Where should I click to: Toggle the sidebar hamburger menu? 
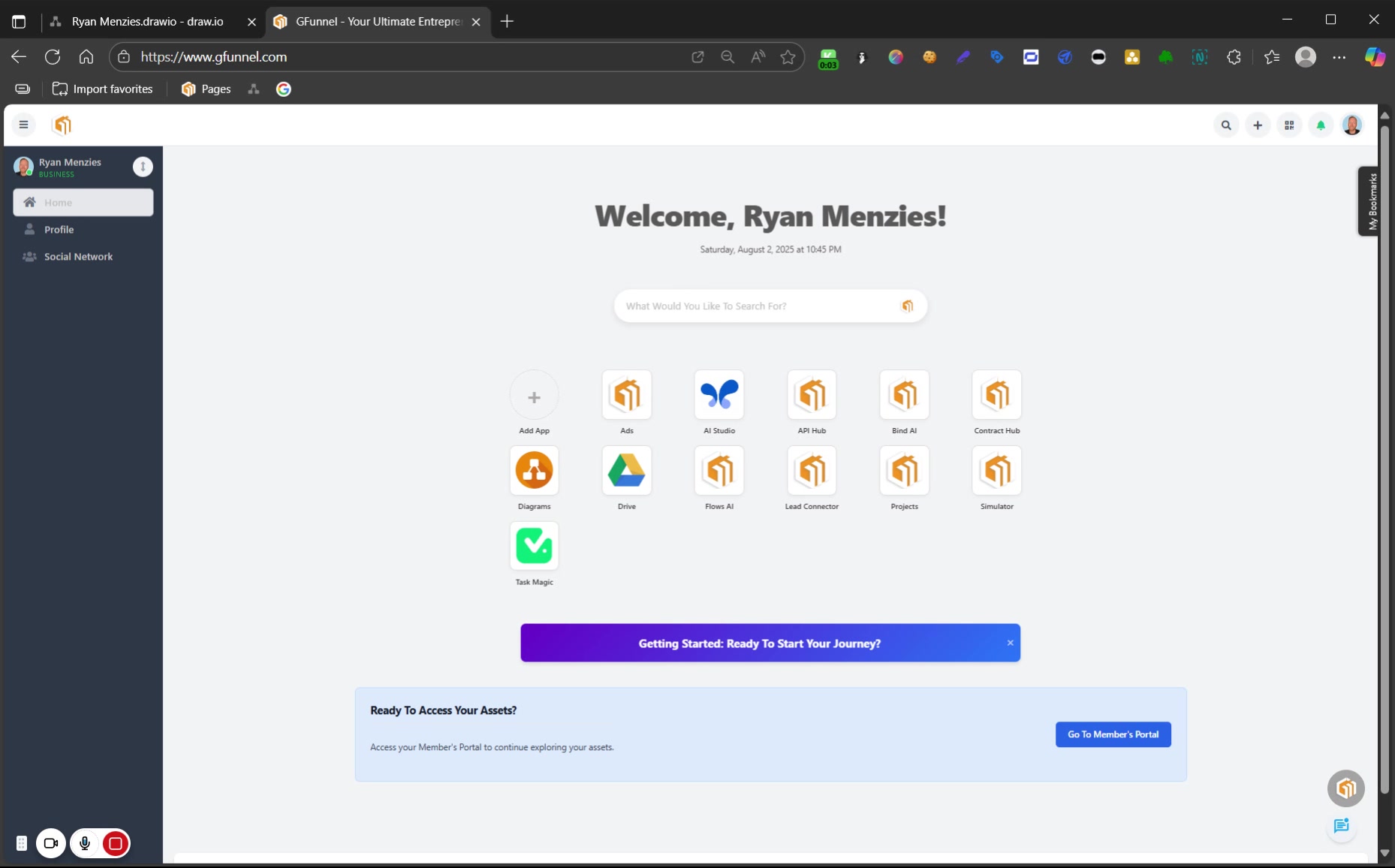click(x=23, y=125)
